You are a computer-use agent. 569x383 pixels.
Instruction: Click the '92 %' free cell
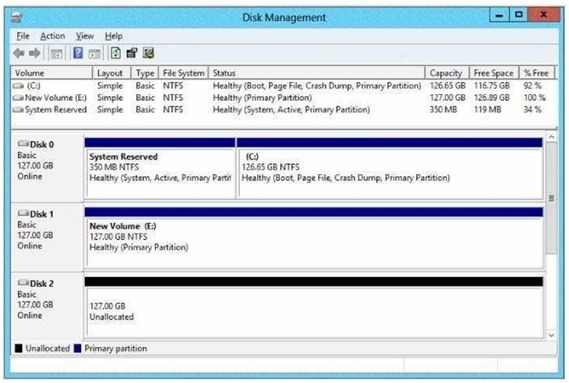[532, 86]
